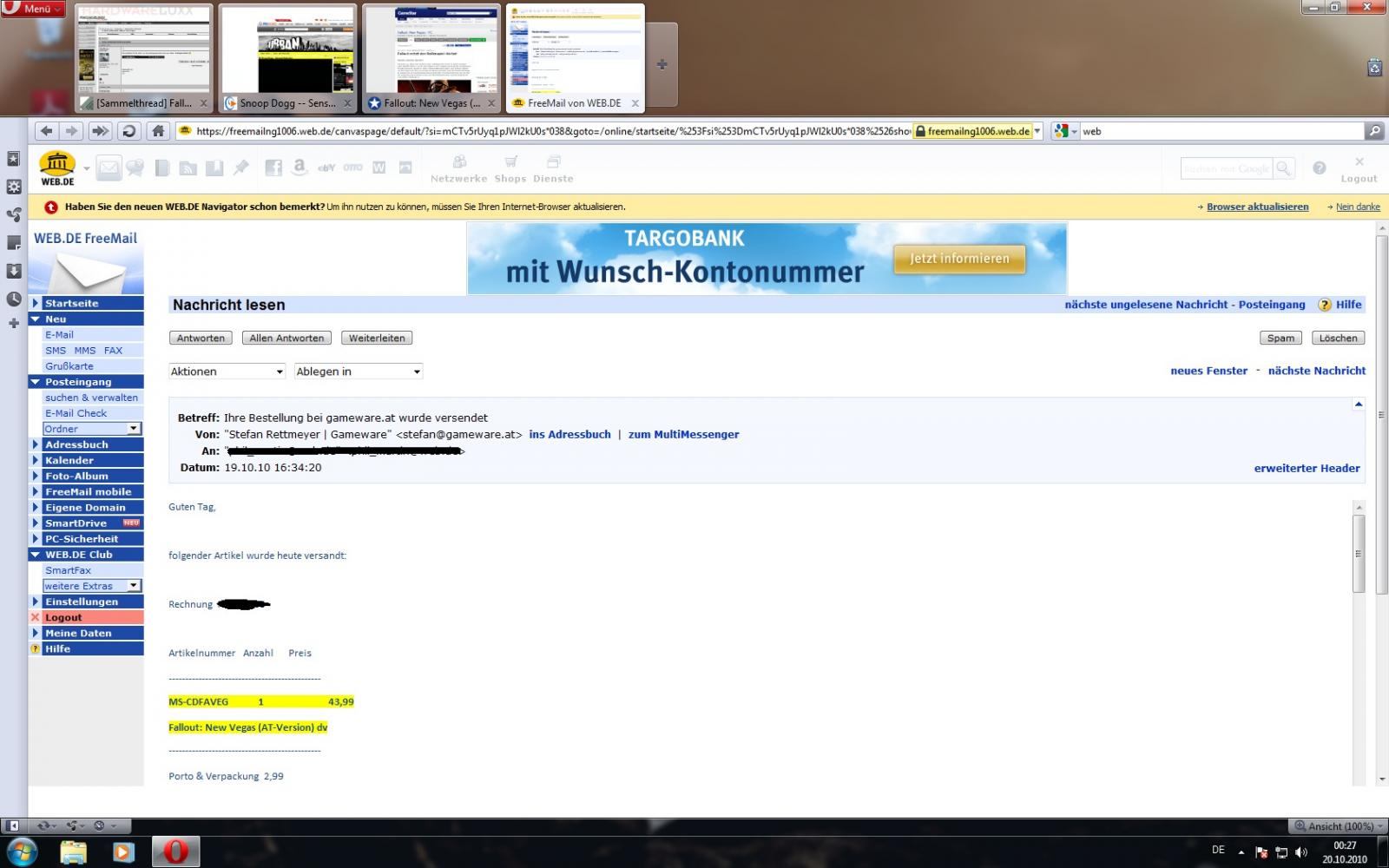Collapse the WEB.DE Club sidebar section
1389x868 pixels.
[36, 555]
